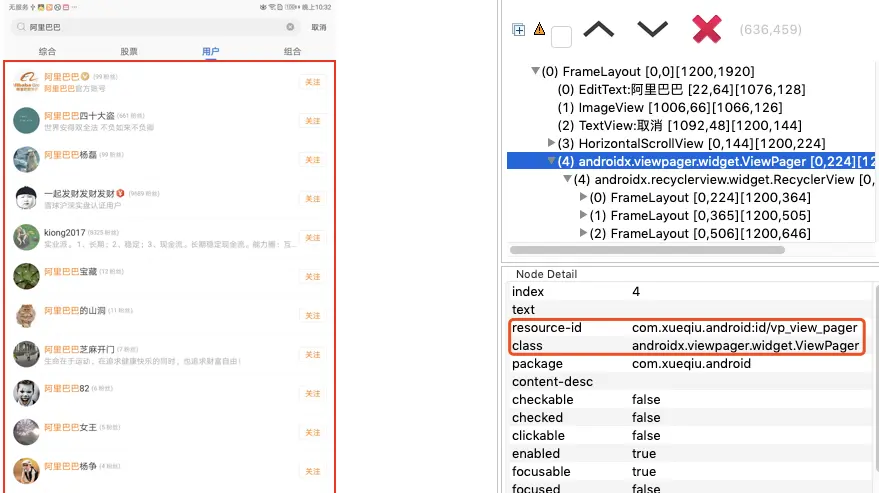Screen dimensions: 879x493
Task: Click the enabled row true value
Action: click(x=644, y=453)
